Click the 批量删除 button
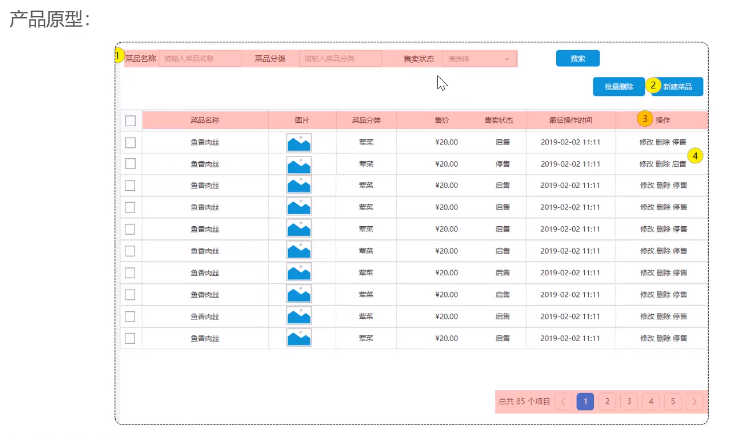733x440 pixels. pyautogui.click(x=618, y=87)
